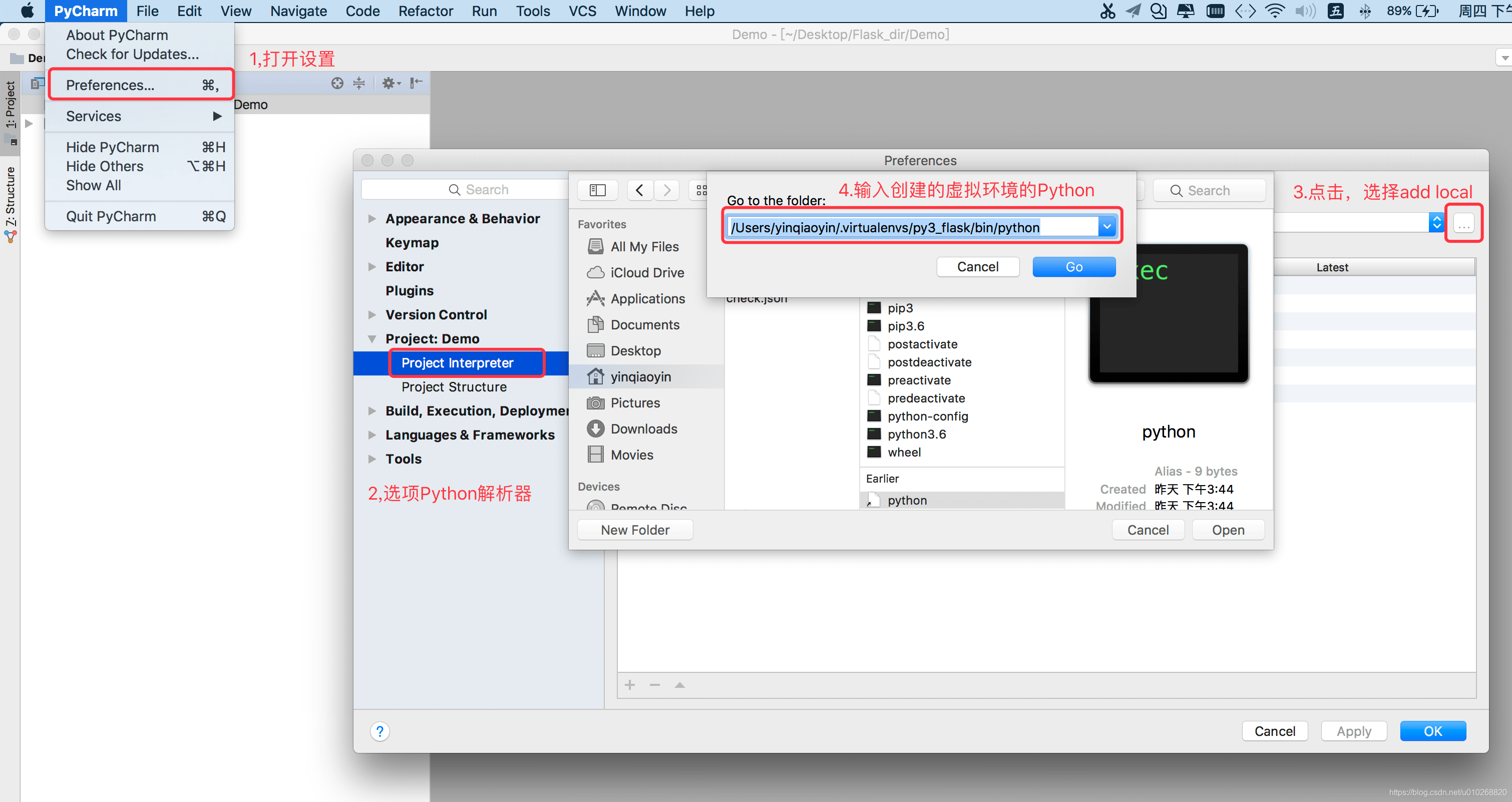Select Services menu item in PyCharm
This screenshot has height=802, width=1512.
[x=93, y=116]
